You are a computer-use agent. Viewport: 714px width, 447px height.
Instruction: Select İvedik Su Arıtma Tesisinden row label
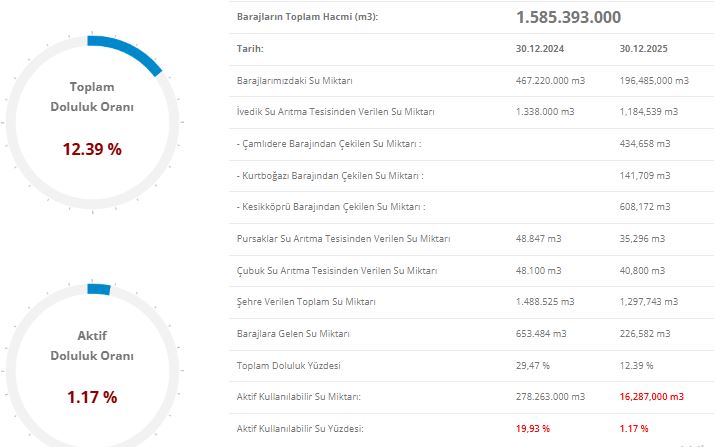coord(335,111)
